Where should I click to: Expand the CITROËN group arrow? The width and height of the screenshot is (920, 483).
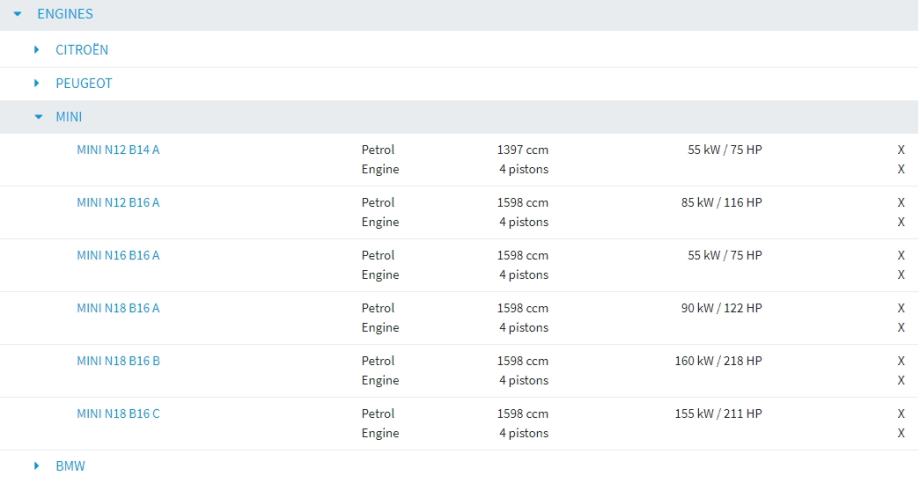[38, 49]
